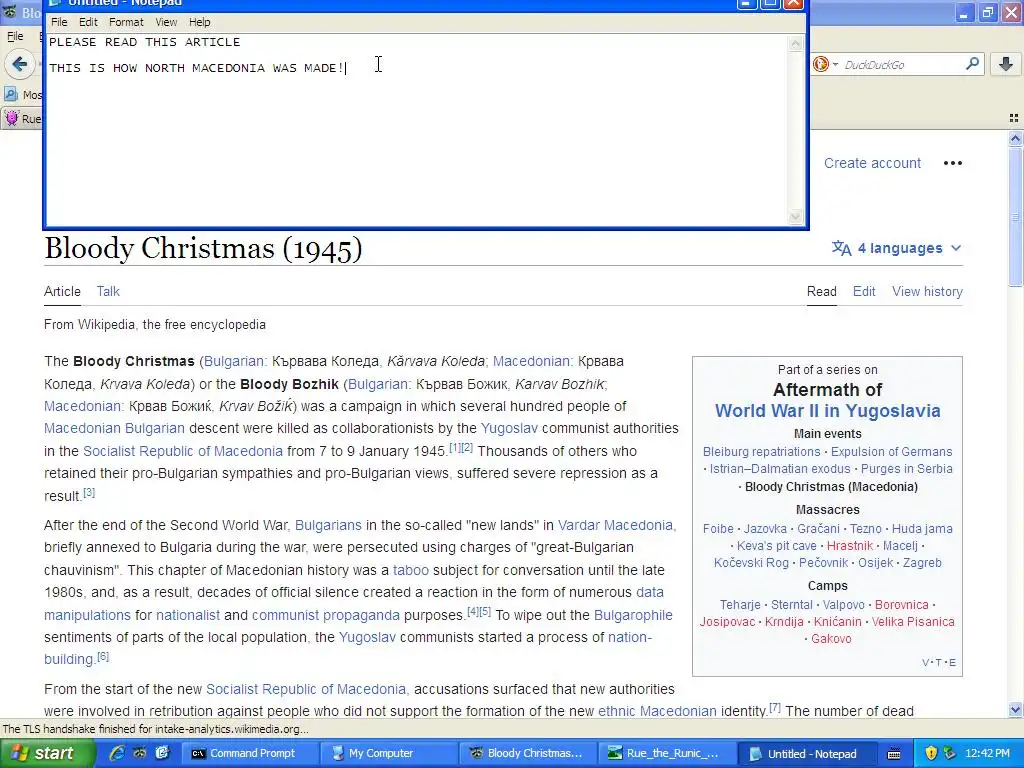Launch Internet Explorer from quick launch
This screenshot has width=1024, height=768.
pos(117,753)
